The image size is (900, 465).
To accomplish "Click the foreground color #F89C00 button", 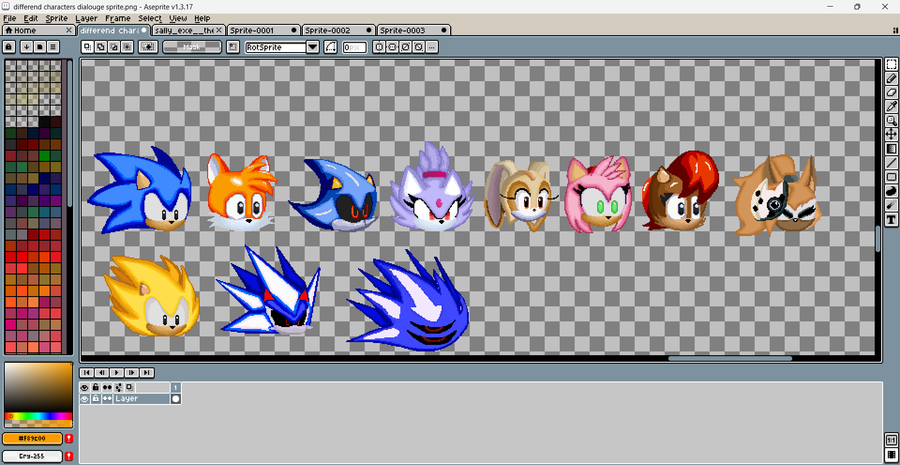I will 32,439.
